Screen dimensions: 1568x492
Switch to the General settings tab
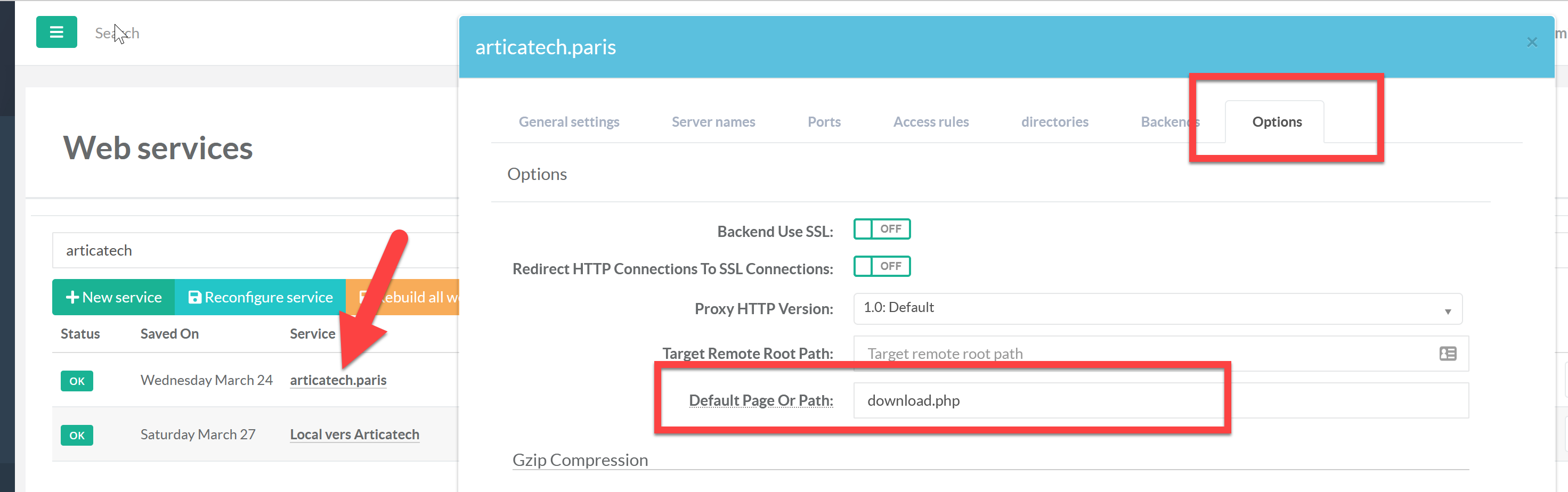[568, 121]
